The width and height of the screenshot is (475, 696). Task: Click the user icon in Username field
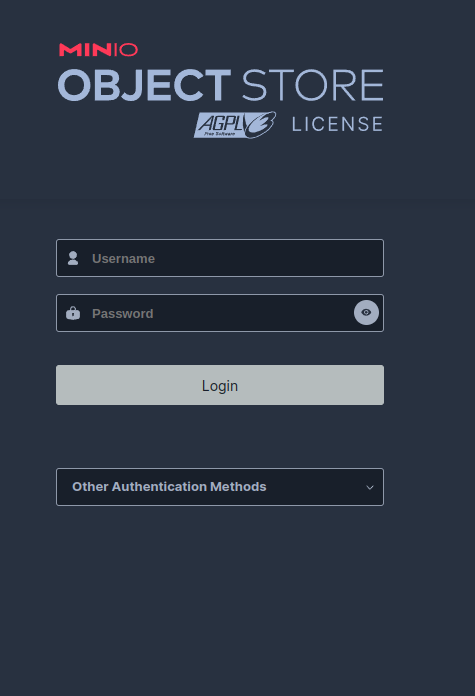(73, 258)
